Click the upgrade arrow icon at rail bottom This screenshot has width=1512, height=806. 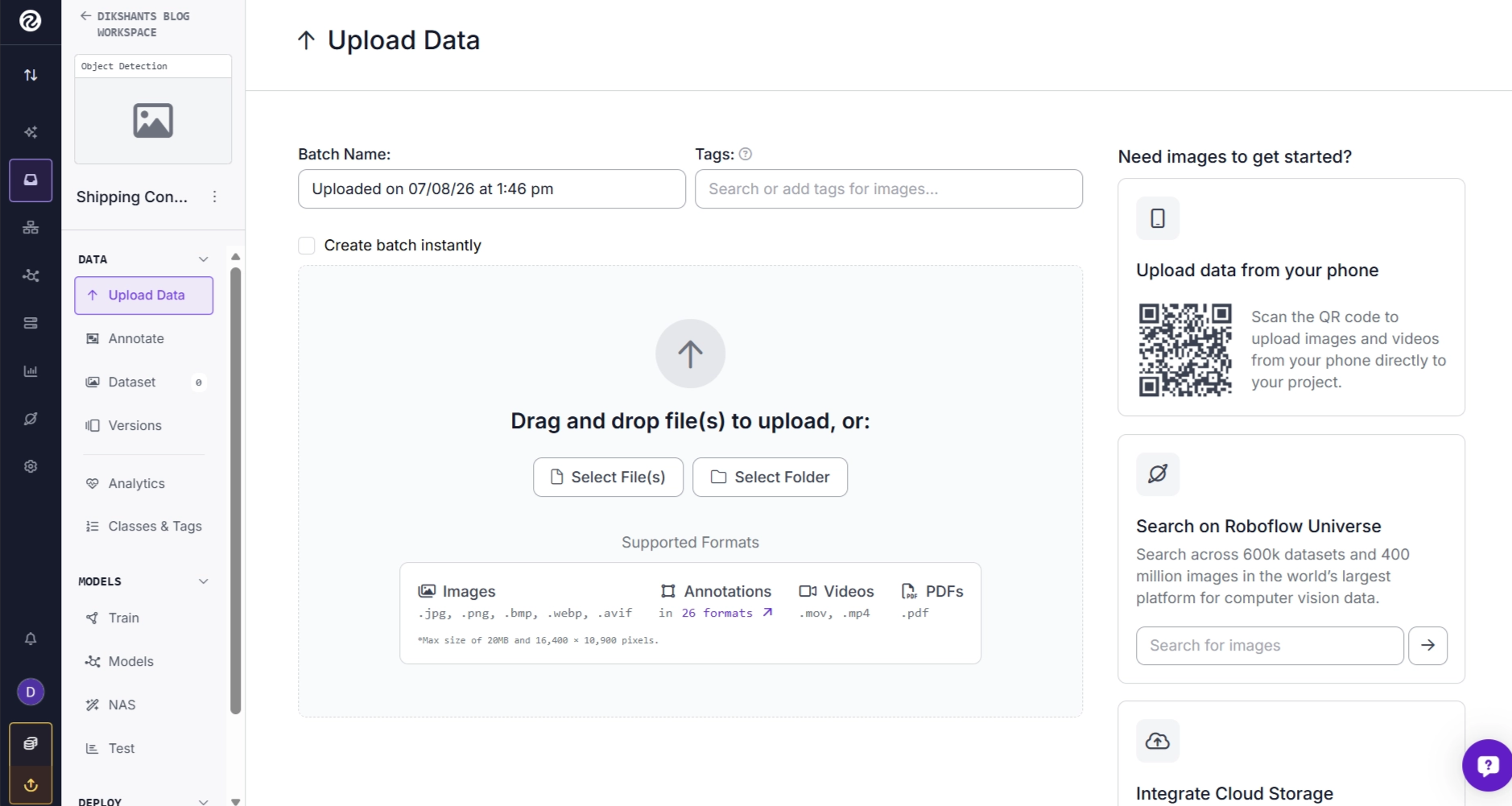31,784
